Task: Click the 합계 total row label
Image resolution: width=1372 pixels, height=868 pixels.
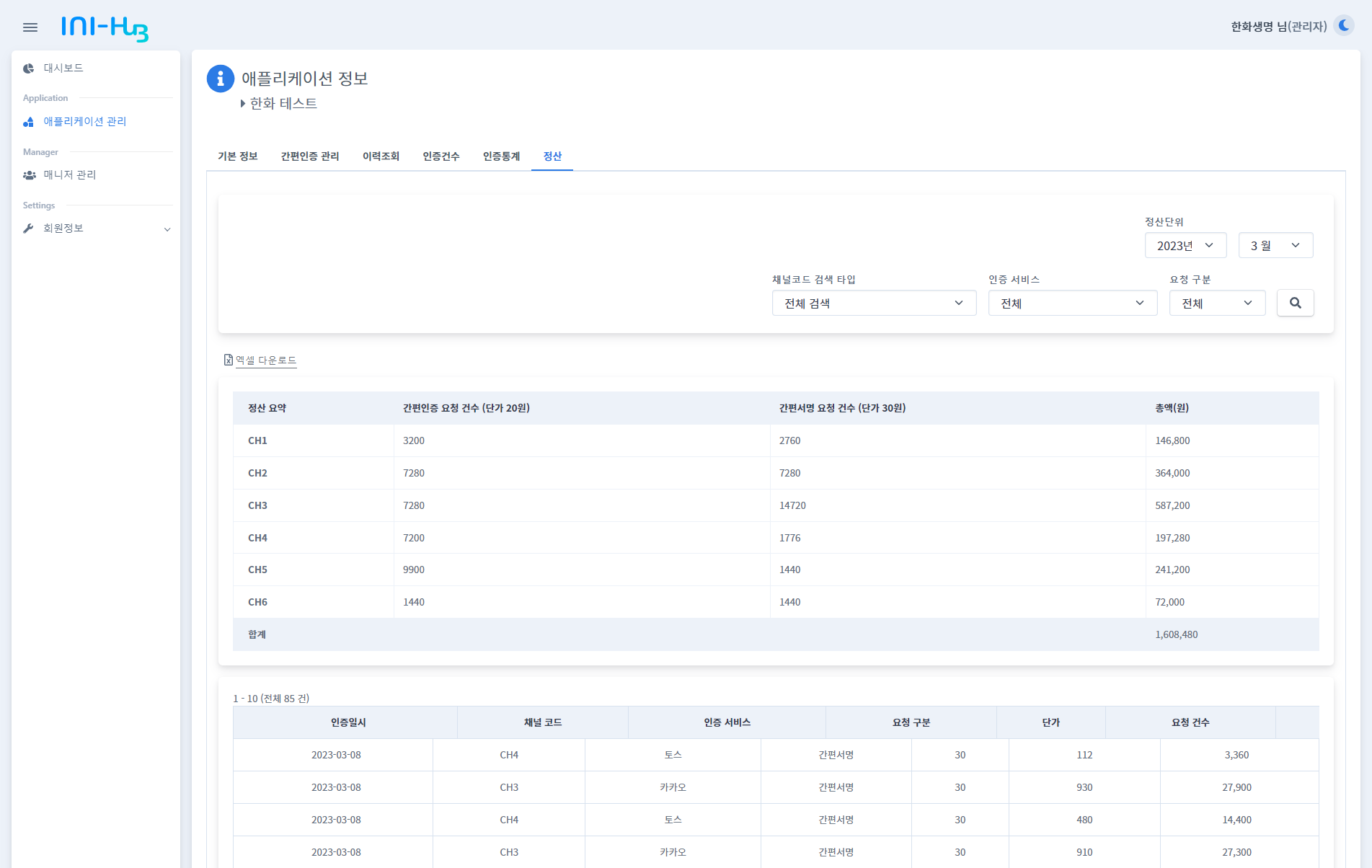Action: coord(257,634)
